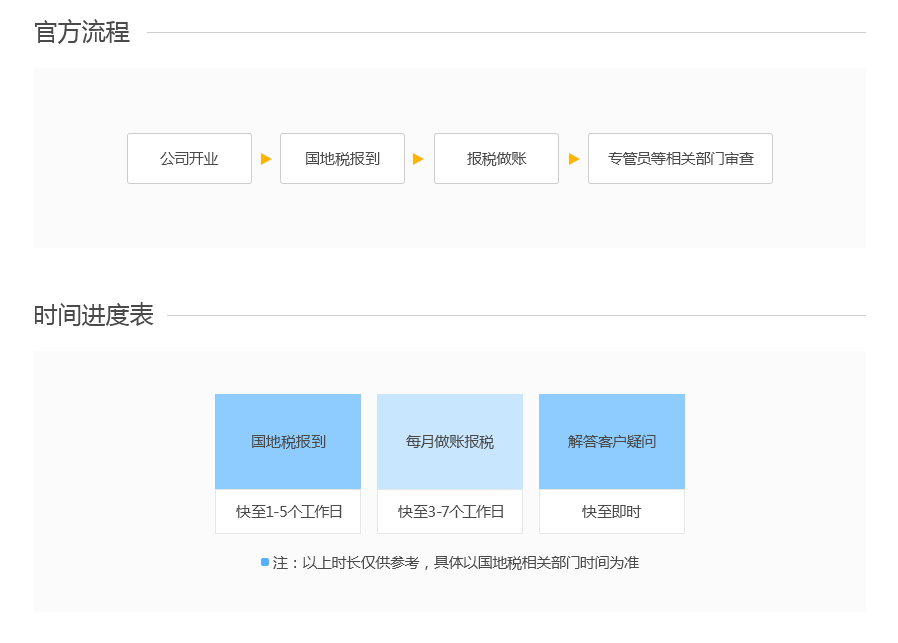Screen dimensions: 898x643
Task: Click the orange arrow before 报税做账 step
Action: pos(418,159)
